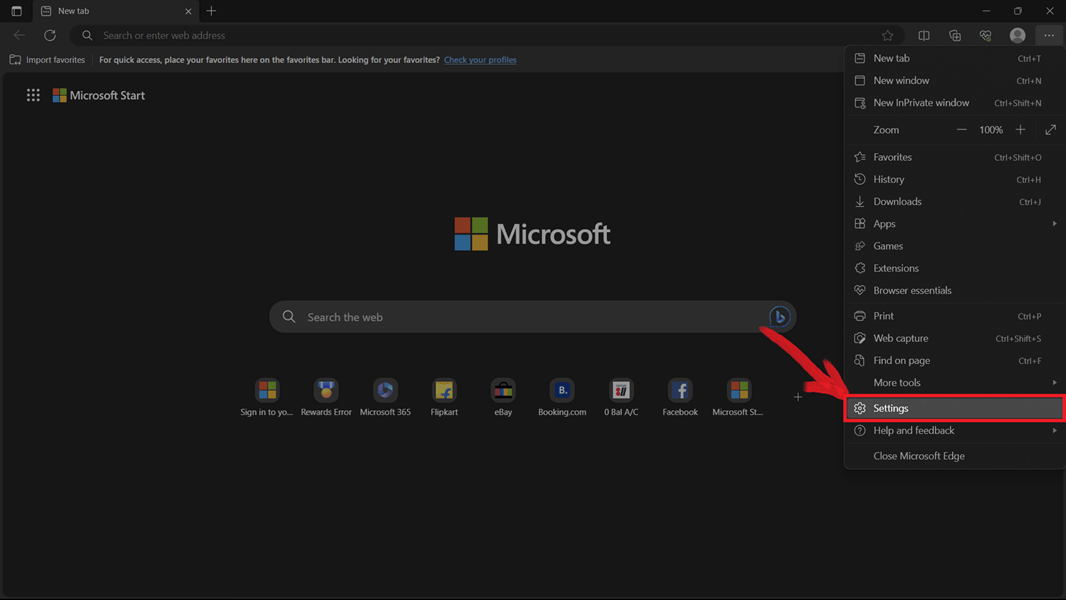Open the Sign in to yo... quick link
Screen dimensions: 1066x600
click(x=266, y=398)
